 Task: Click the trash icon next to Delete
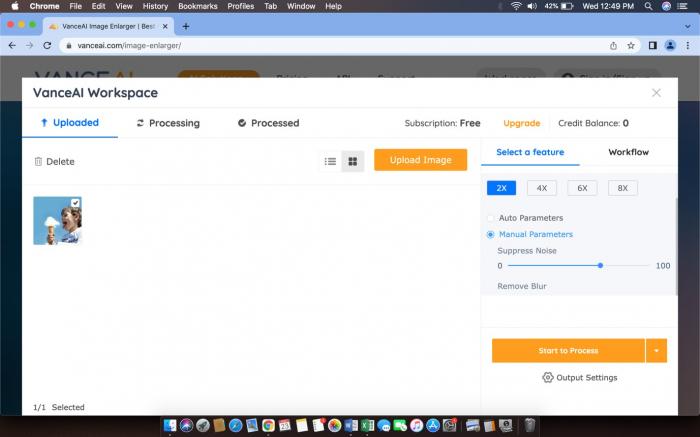tap(38, 161)
